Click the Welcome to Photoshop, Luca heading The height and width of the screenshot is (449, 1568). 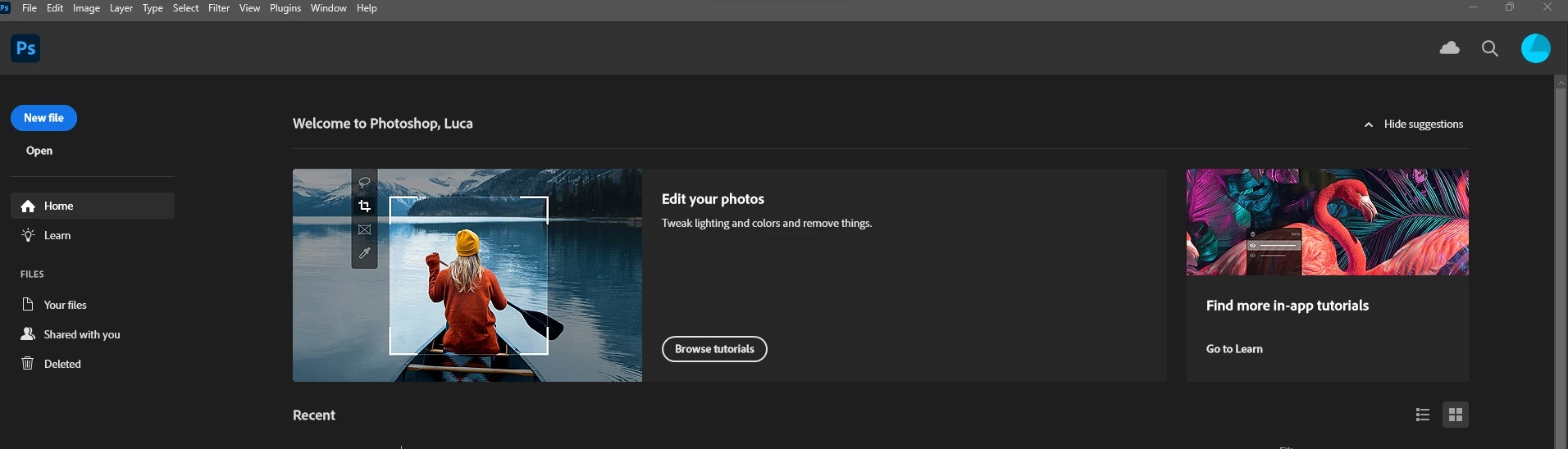click(382, 124)
